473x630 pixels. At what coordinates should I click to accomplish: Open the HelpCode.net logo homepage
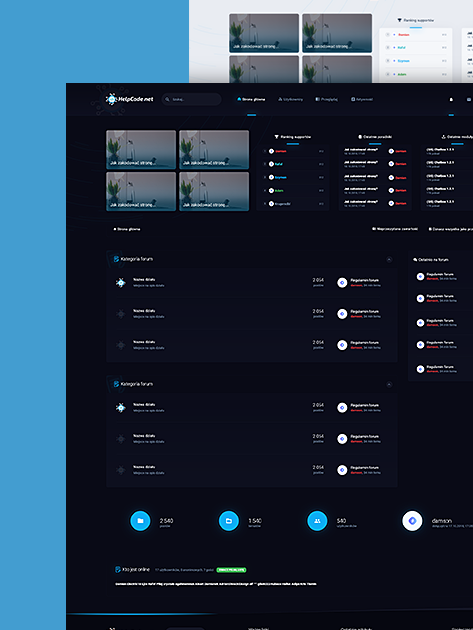coord(129,99)
